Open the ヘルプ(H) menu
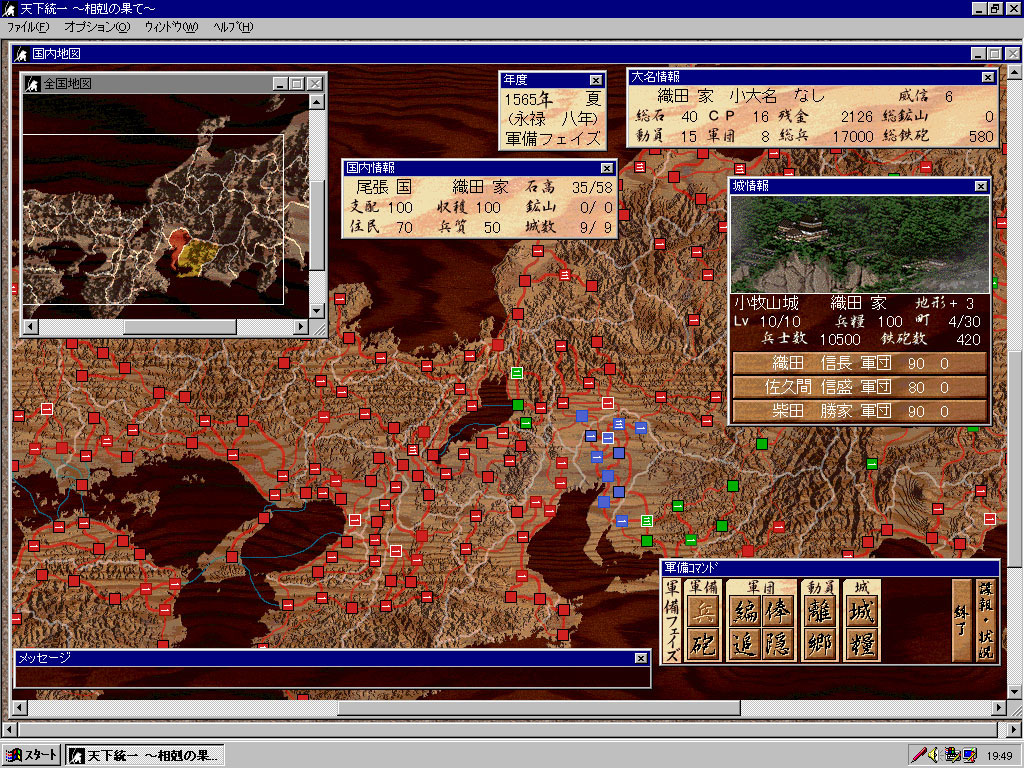This screenshot has width=1024, height=768. pos(232,26)
